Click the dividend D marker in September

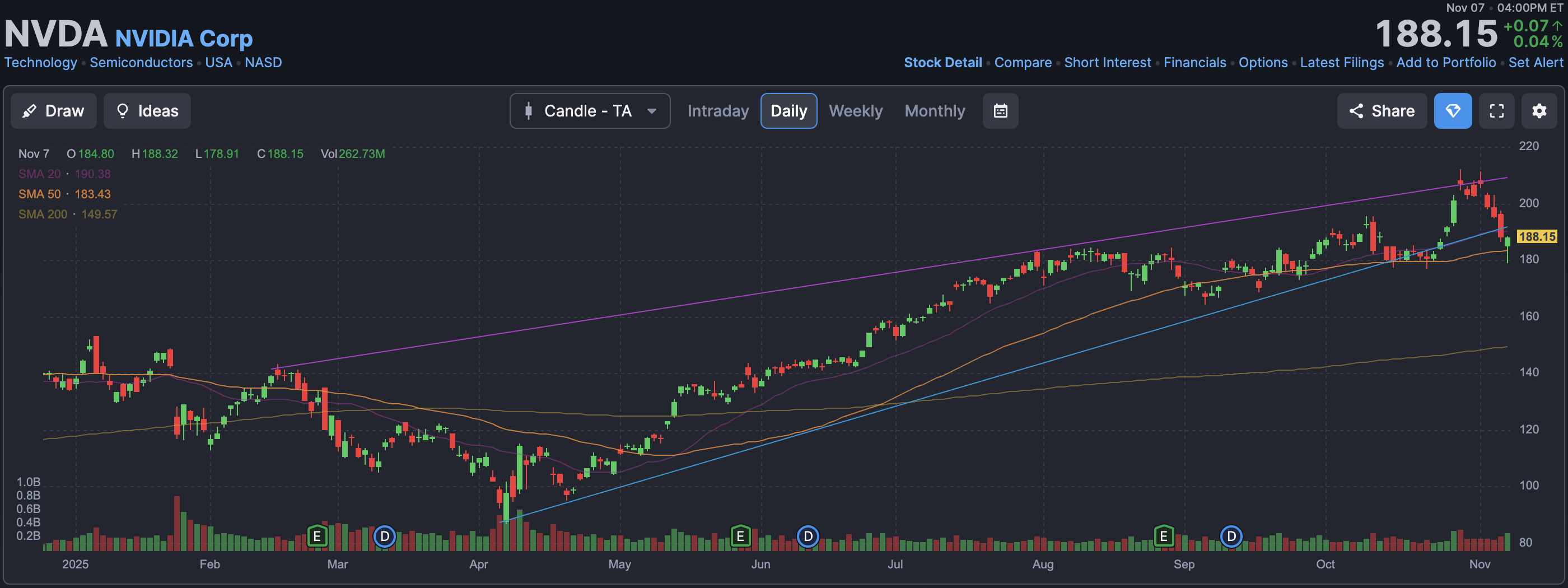[x=1231, y=536]
